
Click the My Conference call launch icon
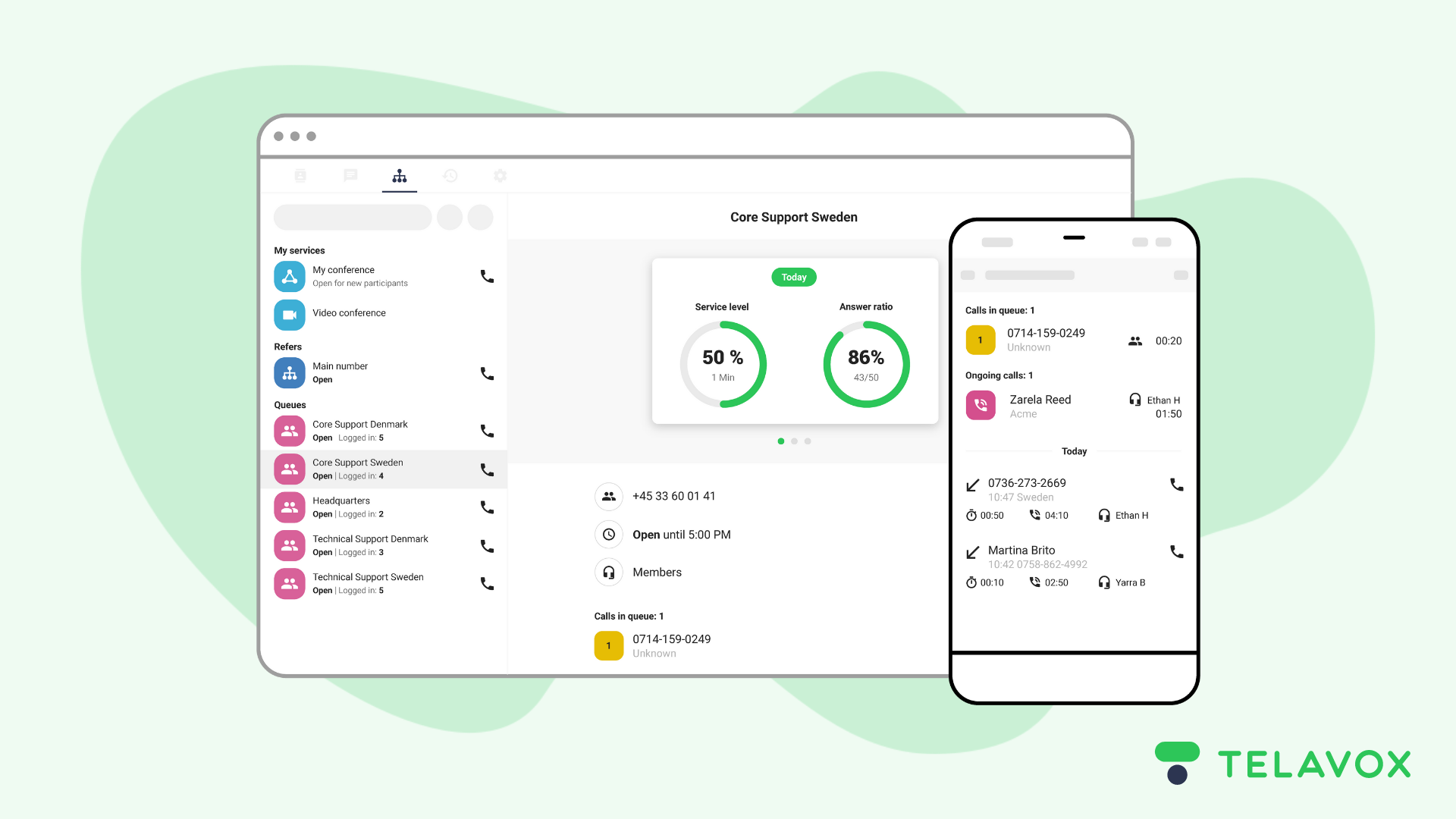click(x=485, y=277)
